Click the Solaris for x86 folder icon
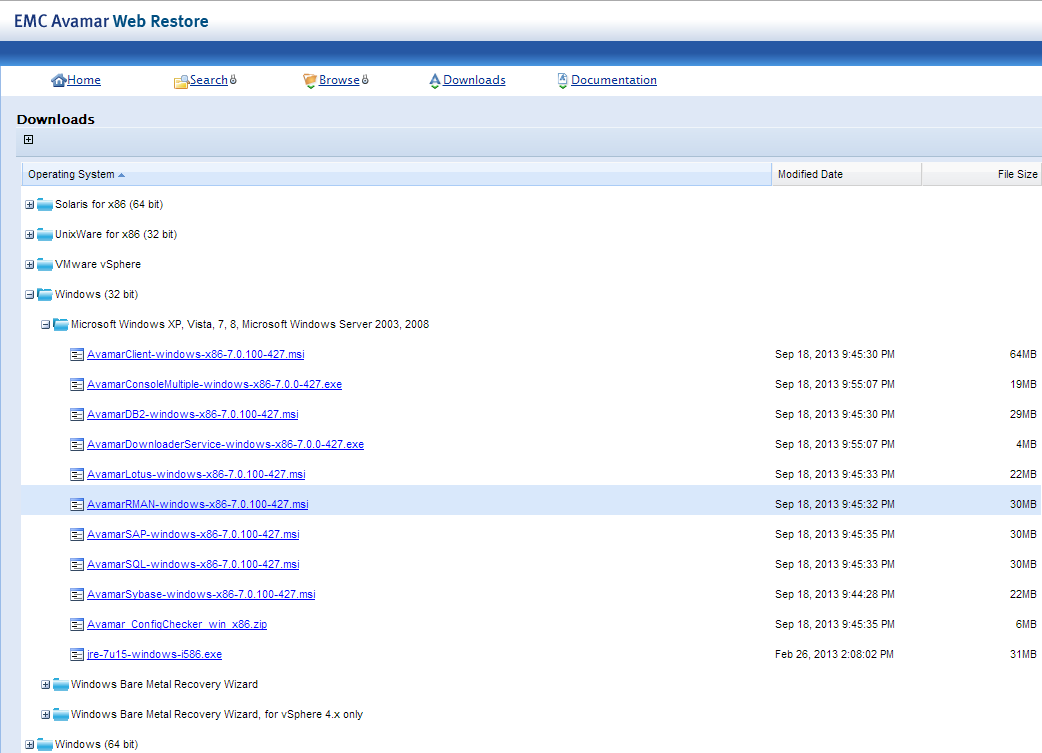The image size is (1042, 753). (x=45, y=204)
